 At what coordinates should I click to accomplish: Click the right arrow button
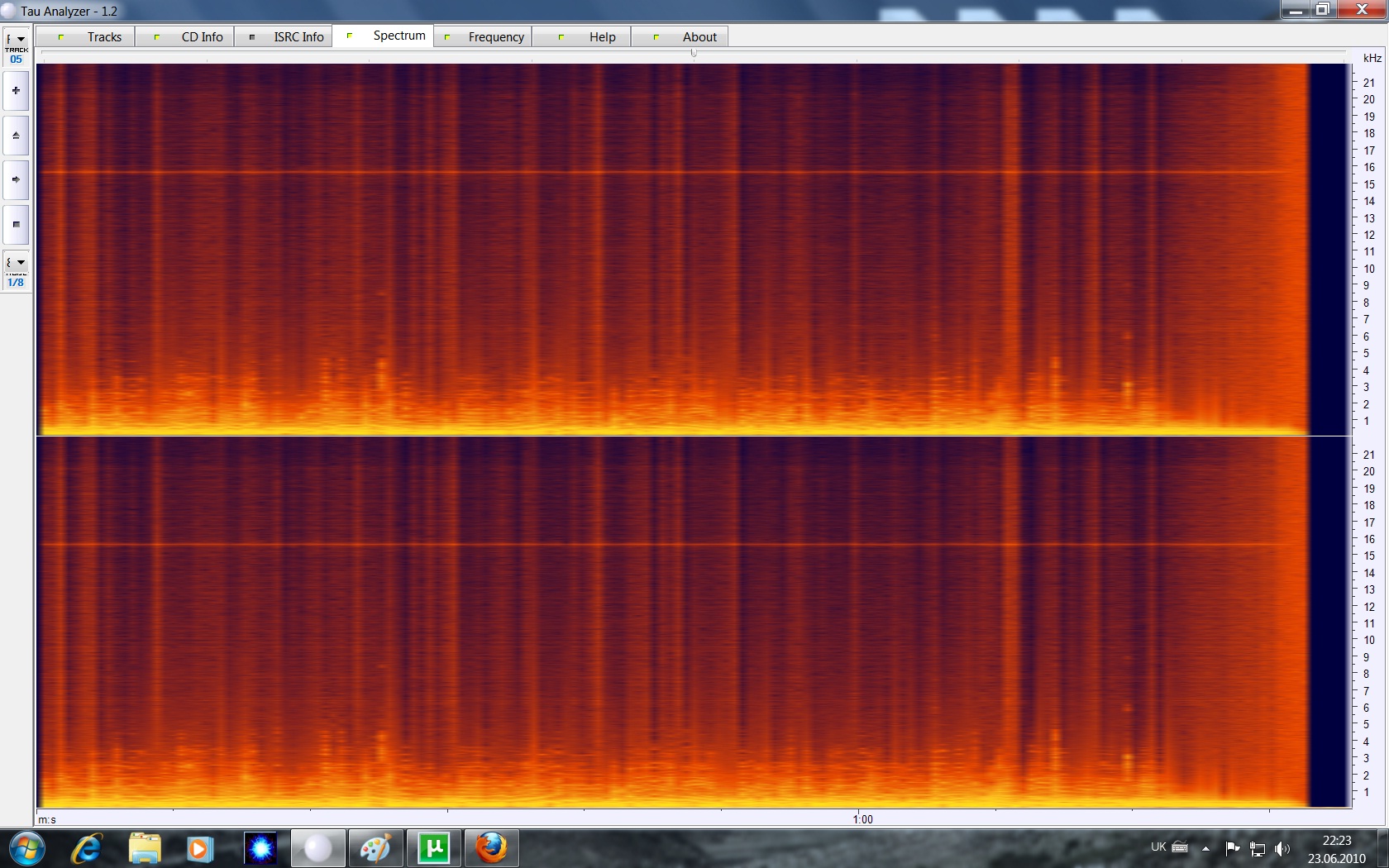click(x=16, y=179)
